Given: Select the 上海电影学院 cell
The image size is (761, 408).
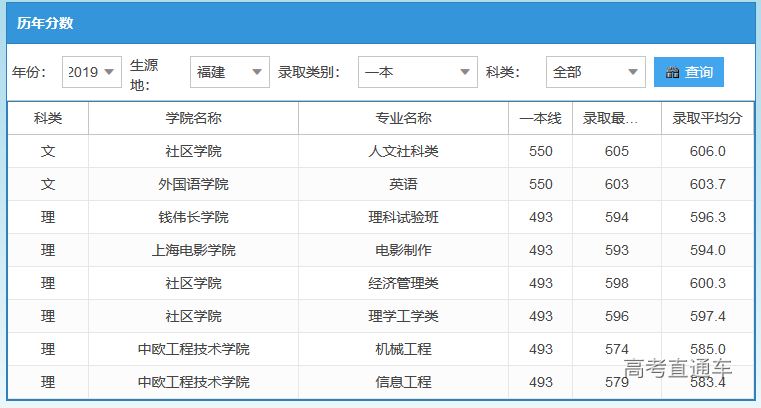Looking at the screenshot, I should click(x=193, y=250).
